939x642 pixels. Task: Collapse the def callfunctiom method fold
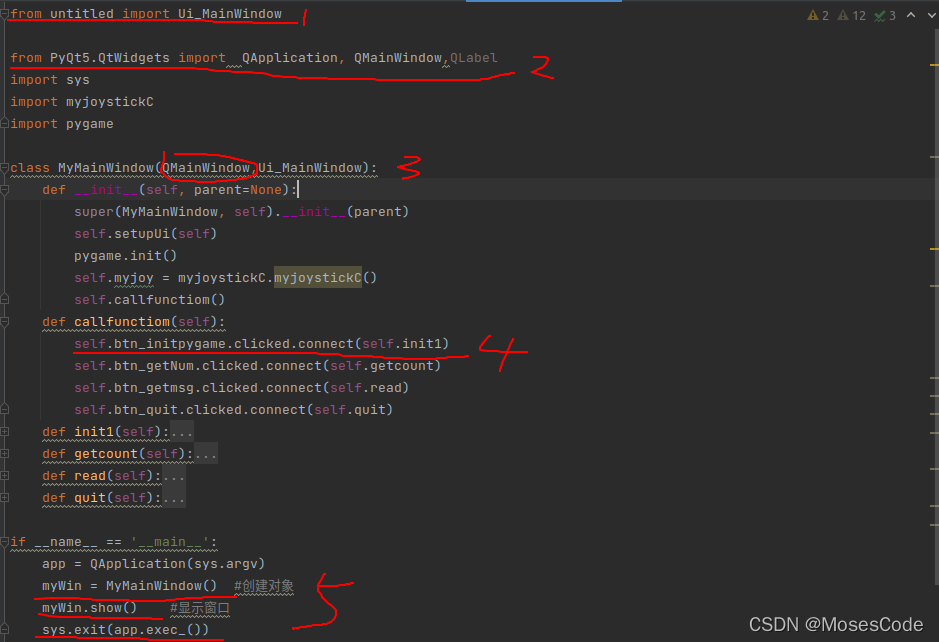[x=4, y=322]
